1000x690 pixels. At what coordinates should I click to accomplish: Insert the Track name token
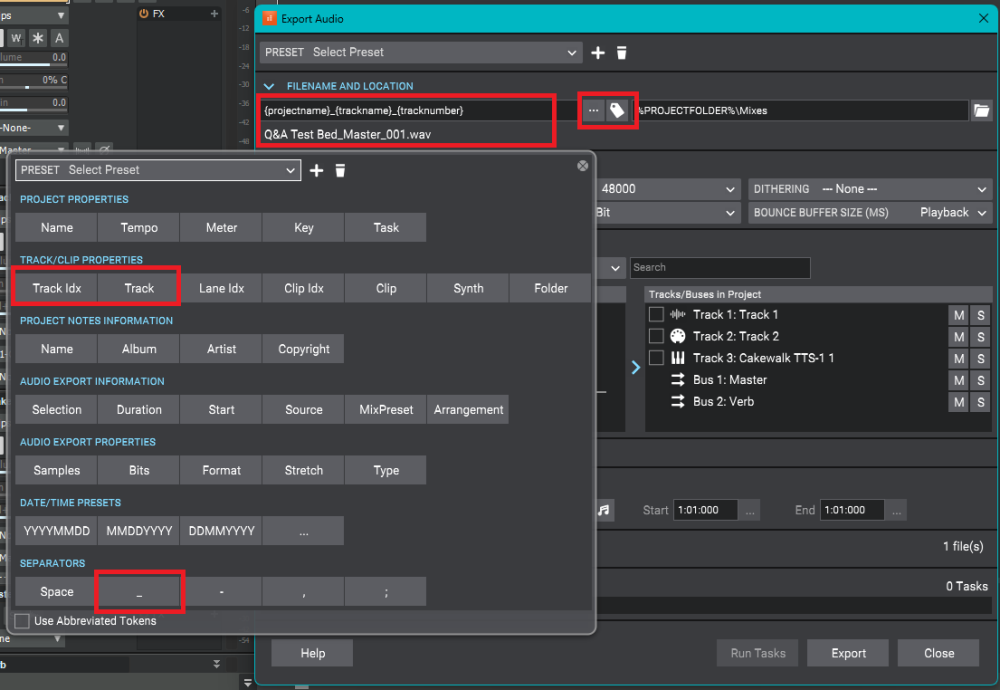[x=139, y=288]
